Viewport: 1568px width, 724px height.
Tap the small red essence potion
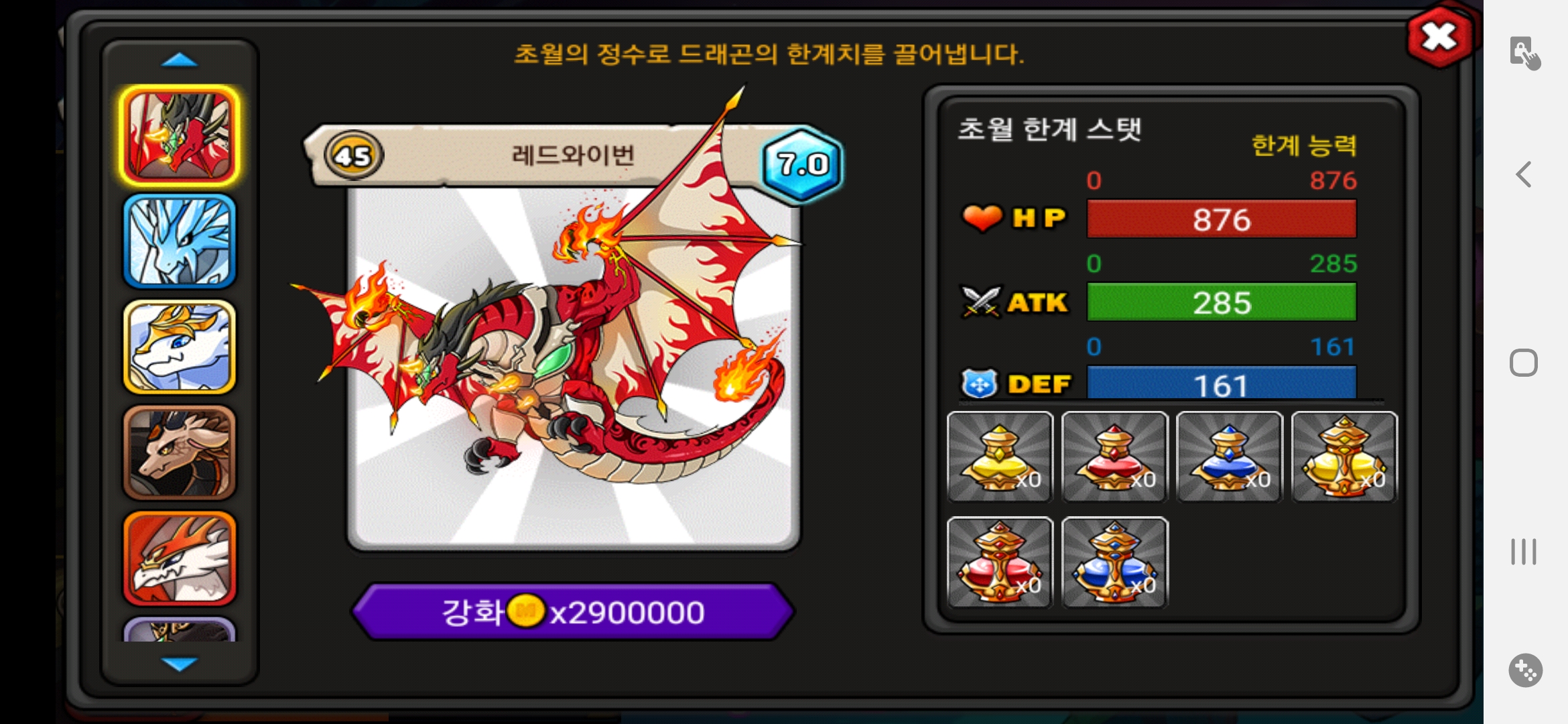(1115, 457)
